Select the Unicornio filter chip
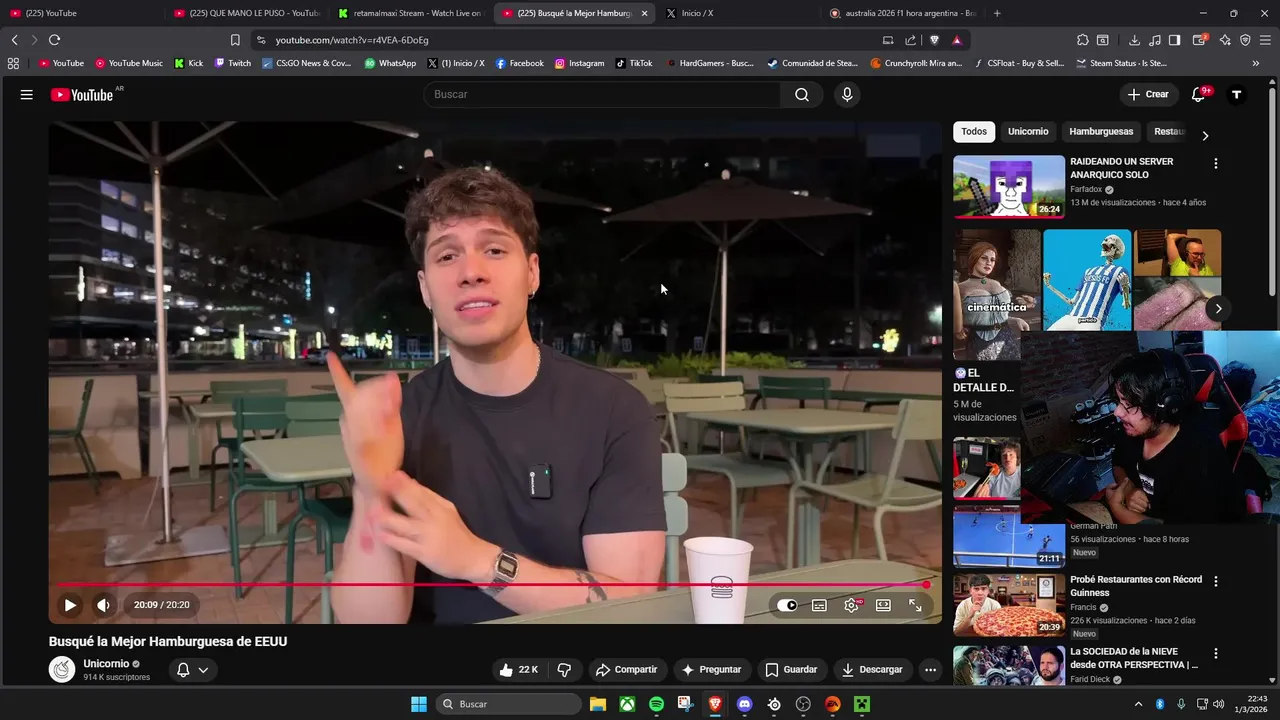1280x720 pixels. pos(1028,132)
